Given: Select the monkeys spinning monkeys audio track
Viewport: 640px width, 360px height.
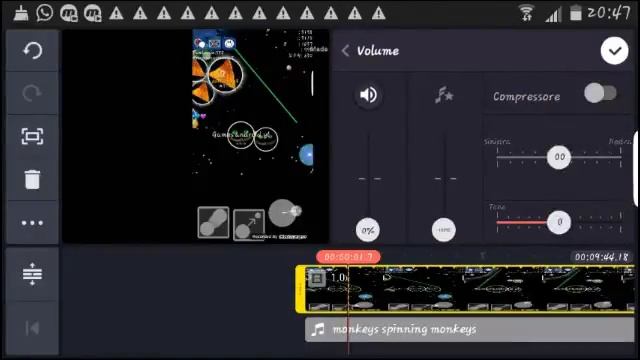Looking at the screenshot, I should click(x=469, y=329).
